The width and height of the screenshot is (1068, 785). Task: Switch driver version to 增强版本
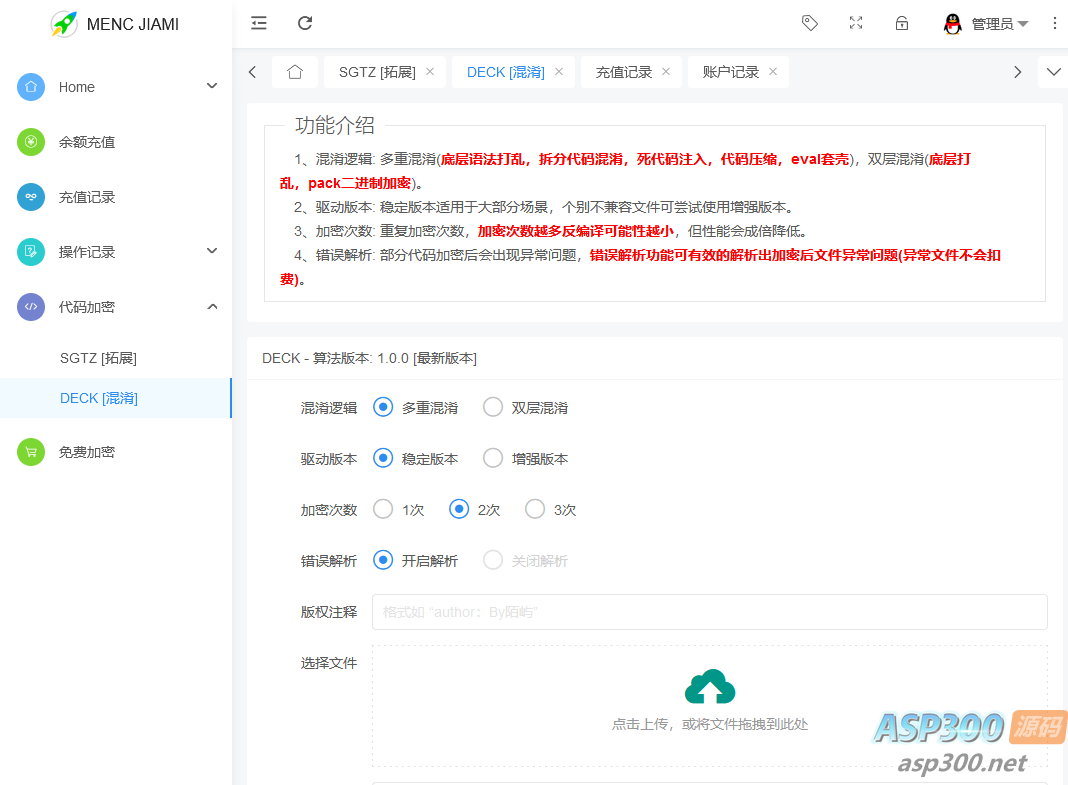coord(492,458)
